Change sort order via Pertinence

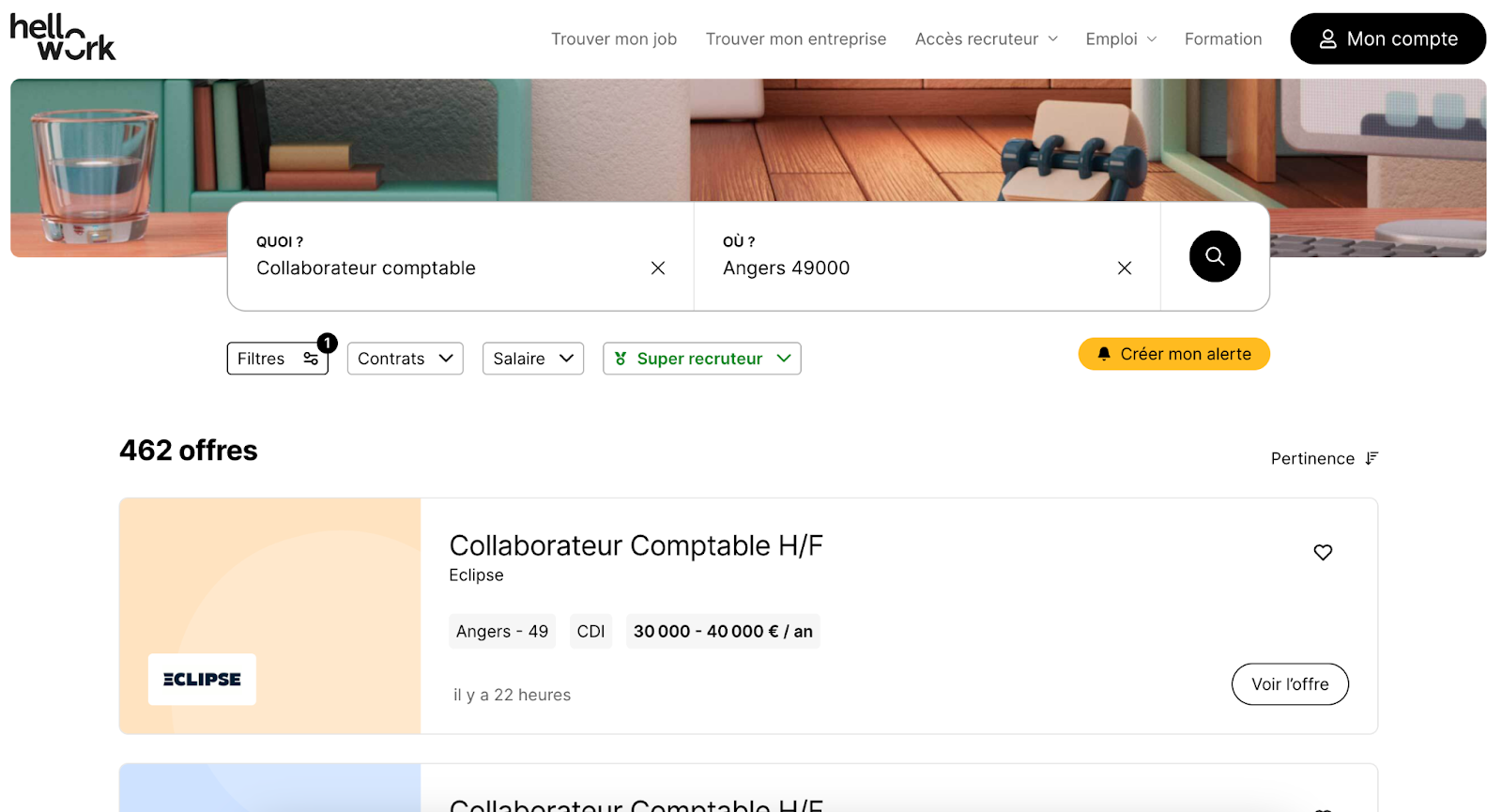[x=1324, y=459]
